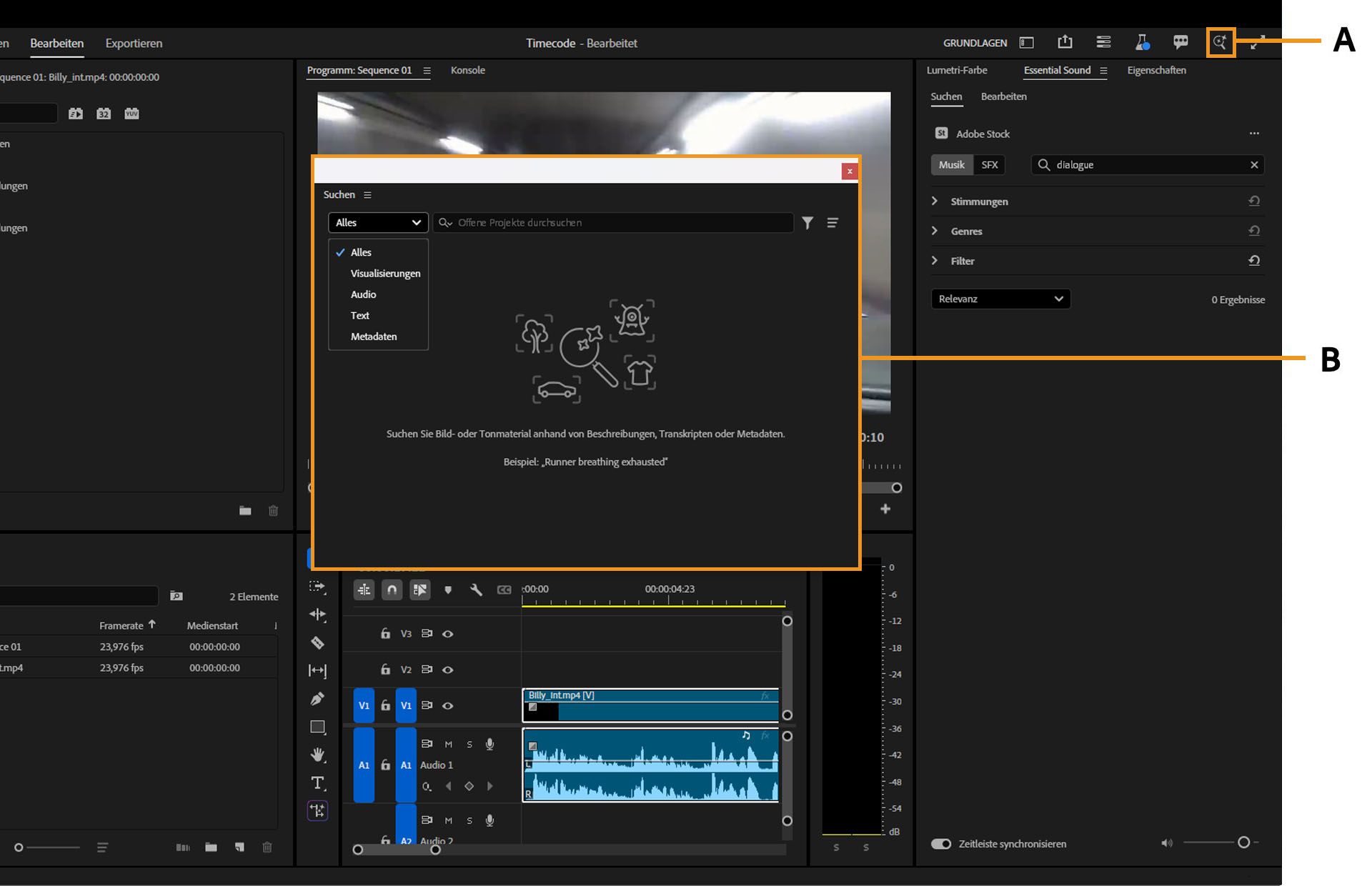The width and height of the screenshot is (1372, 886).
Task: Open the Relevanz sort dropdown
Action: (1000, 299)
